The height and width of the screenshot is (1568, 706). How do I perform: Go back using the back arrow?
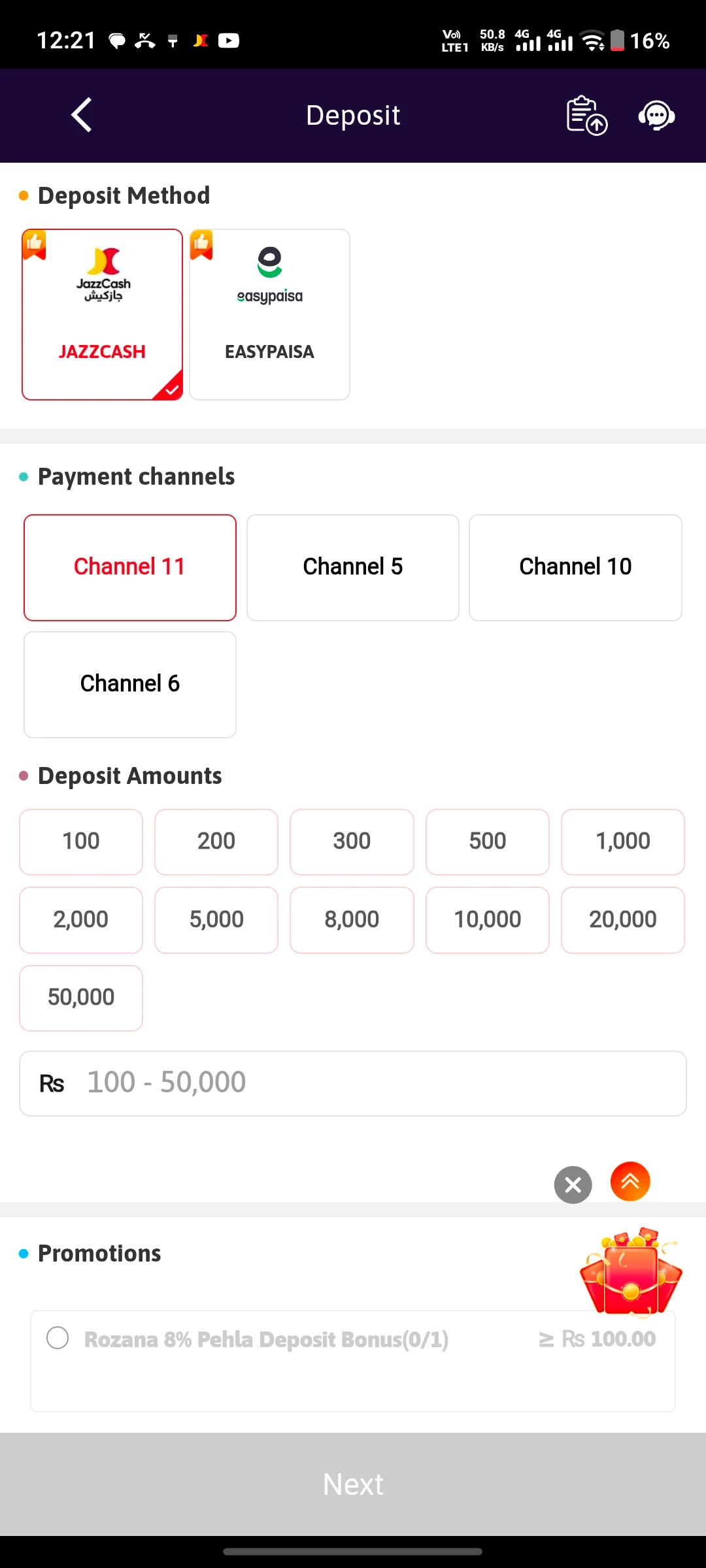[x=82, y=116]
